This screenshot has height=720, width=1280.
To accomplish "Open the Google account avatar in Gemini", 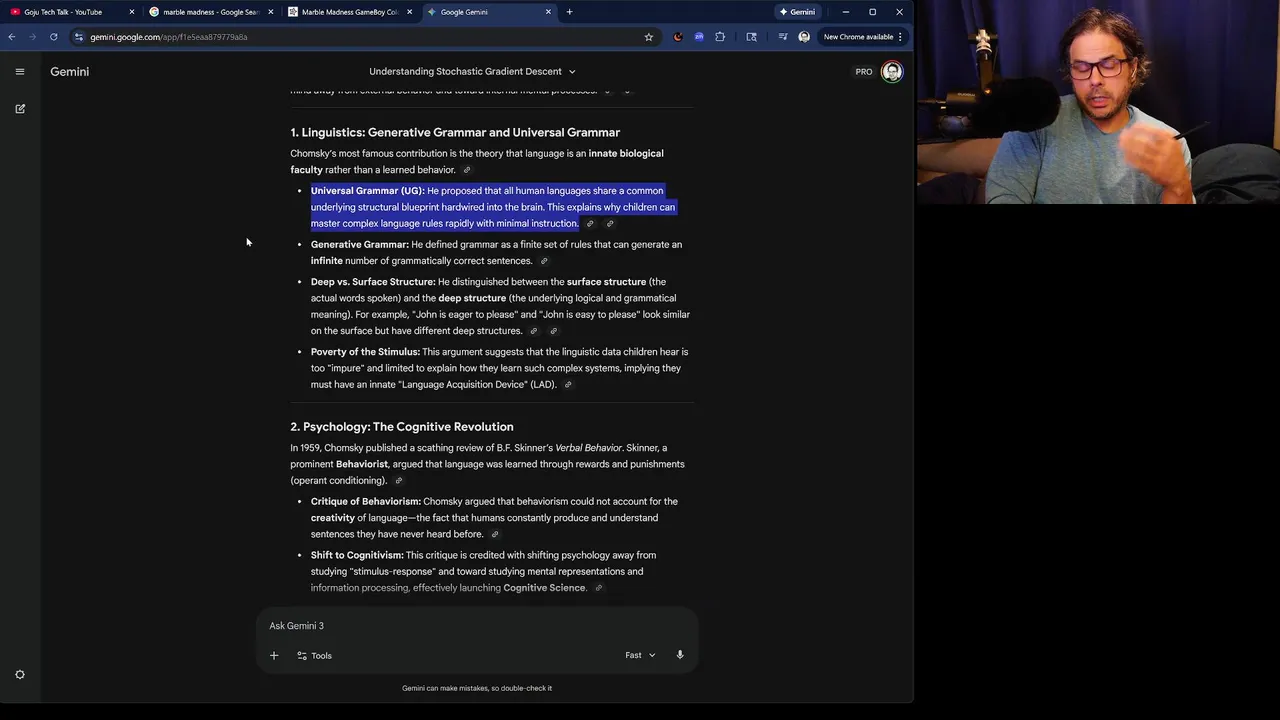I will click(892, 72).
